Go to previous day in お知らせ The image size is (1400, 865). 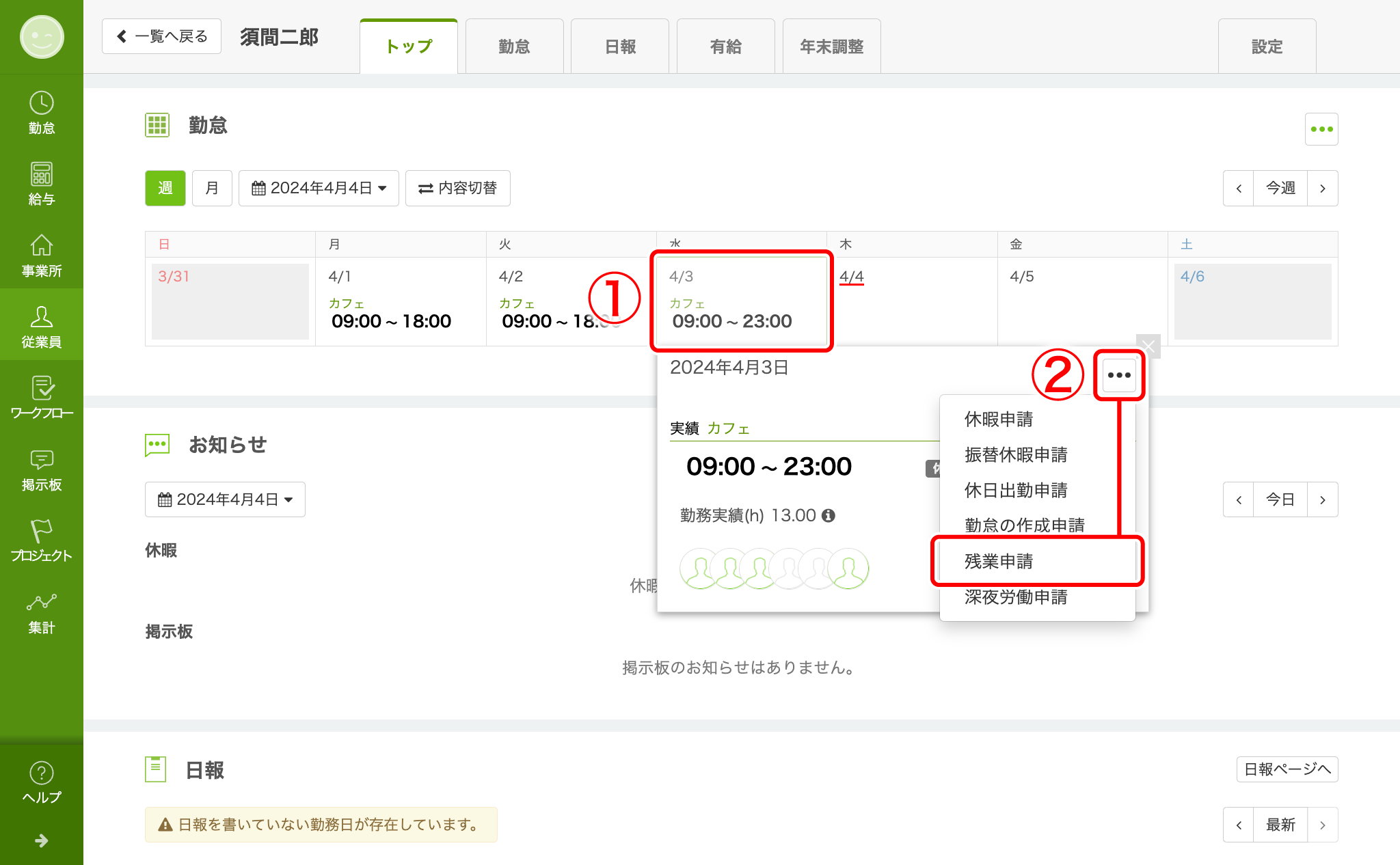(x=1238, y=499)
